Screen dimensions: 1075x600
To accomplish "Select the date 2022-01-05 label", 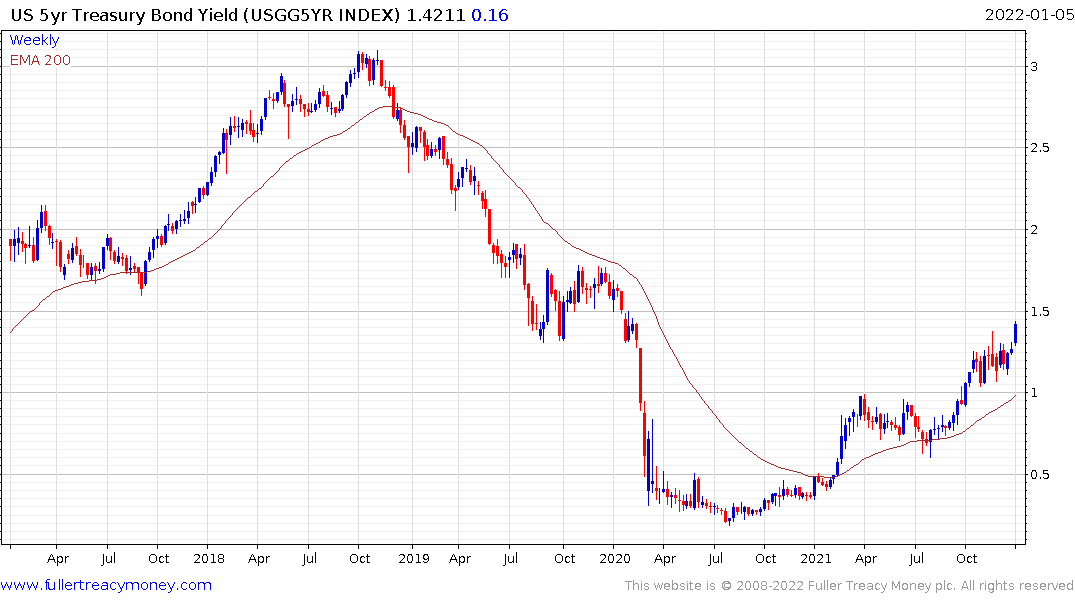I will (x=1029, y=14).
